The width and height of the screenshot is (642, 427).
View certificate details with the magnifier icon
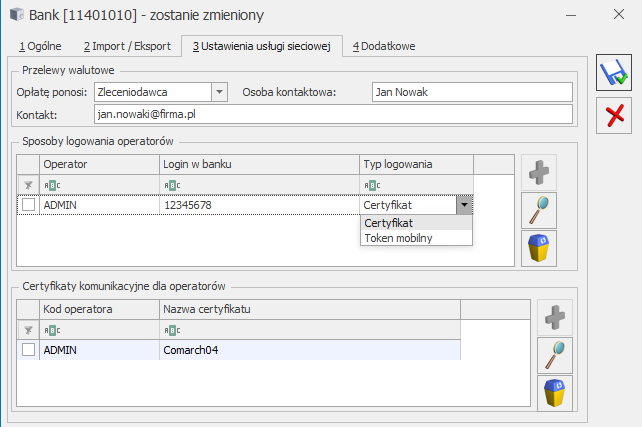click(555, 355)
